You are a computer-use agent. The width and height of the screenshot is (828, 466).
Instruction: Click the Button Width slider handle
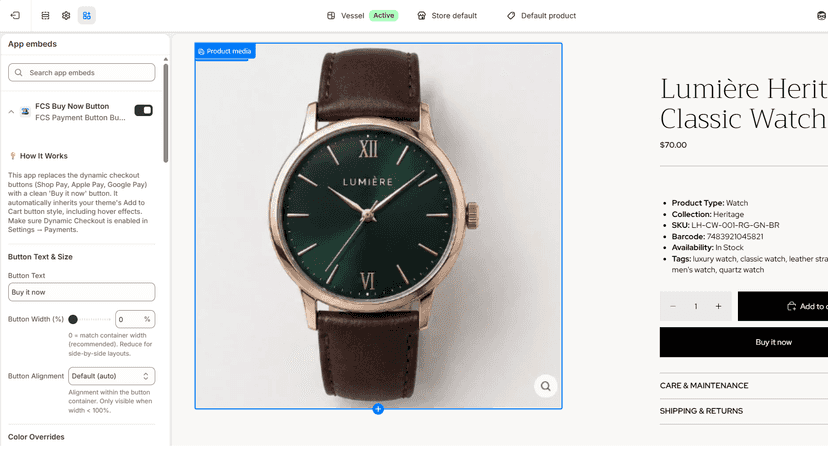(x=73, y=319)
